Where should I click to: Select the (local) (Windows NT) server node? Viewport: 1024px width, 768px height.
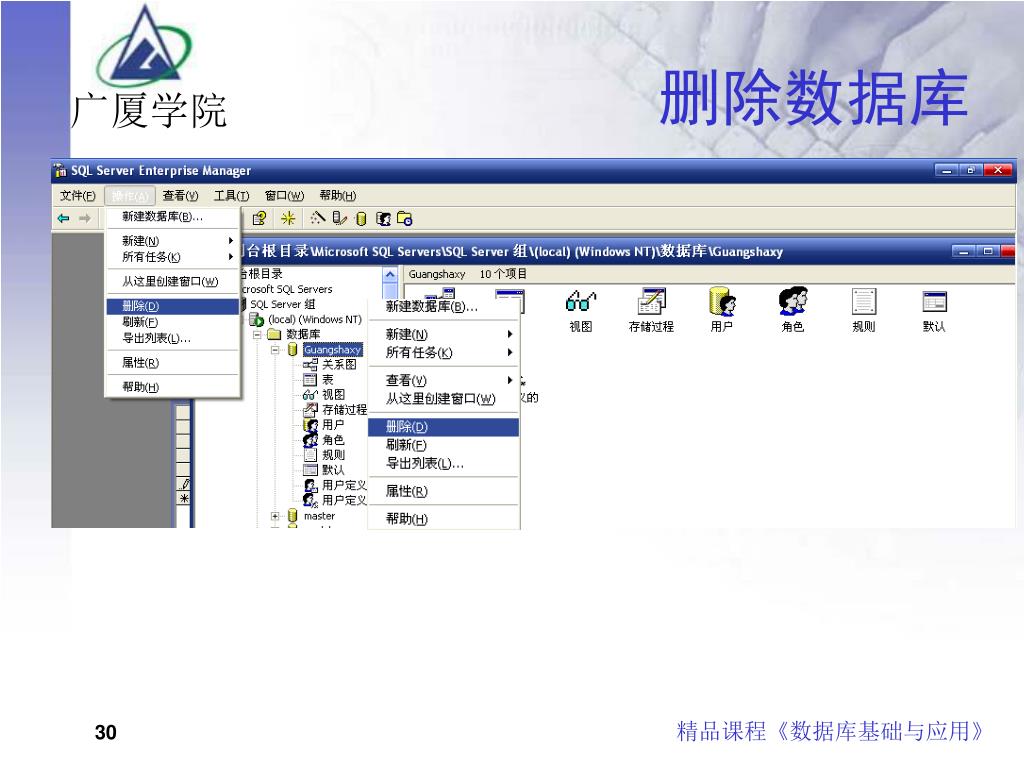coord(315,319)
